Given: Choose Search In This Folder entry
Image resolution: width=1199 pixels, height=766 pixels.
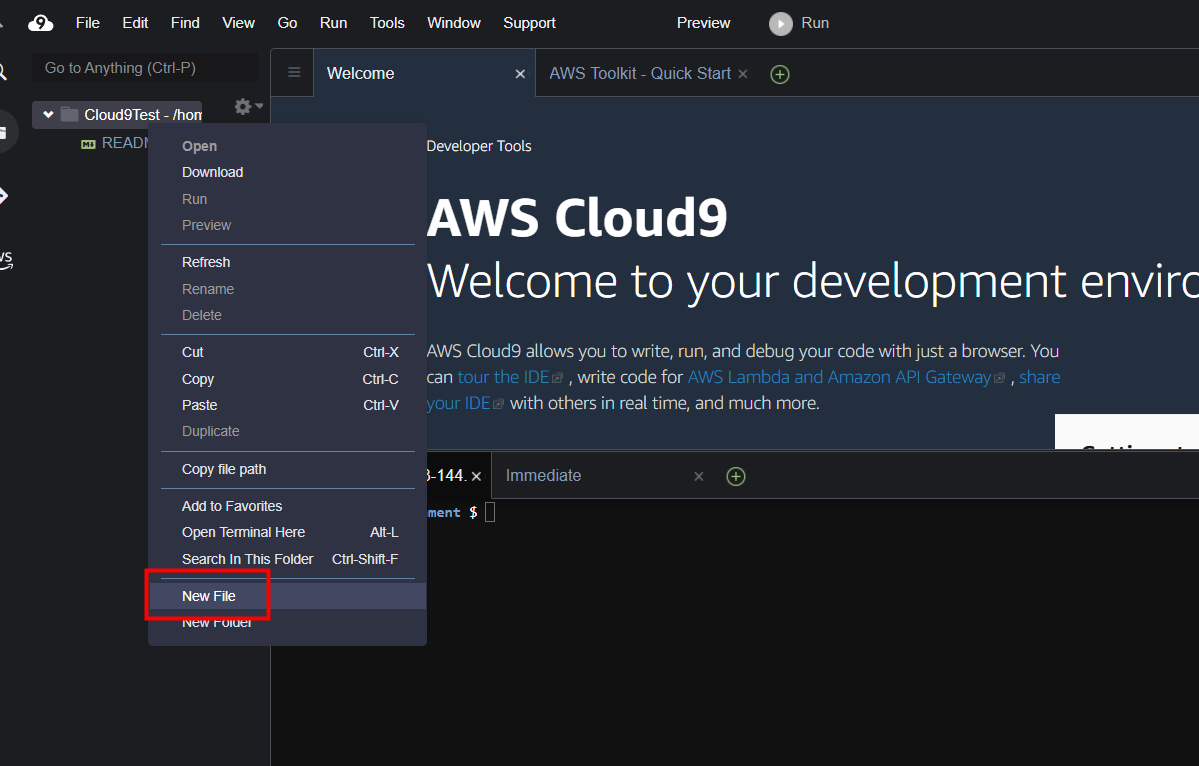Looking at the screenshot, I should click(x=288, y=559).
